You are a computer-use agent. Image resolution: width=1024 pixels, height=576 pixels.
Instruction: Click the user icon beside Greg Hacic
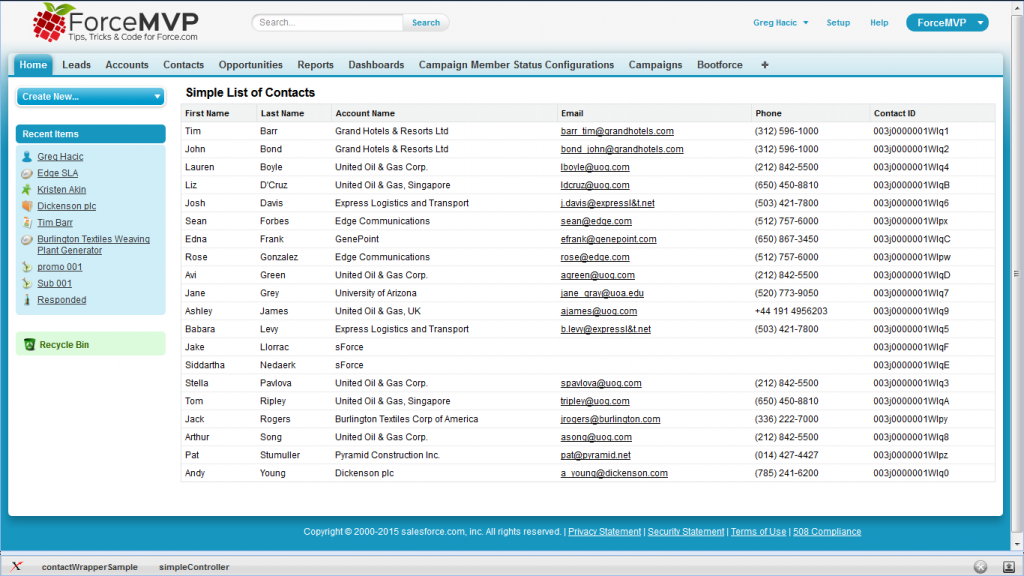(27, 157)
